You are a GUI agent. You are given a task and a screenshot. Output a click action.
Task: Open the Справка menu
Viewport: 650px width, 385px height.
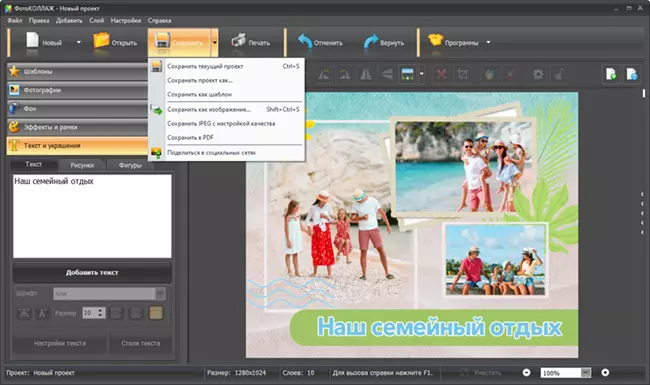(159, 20)
